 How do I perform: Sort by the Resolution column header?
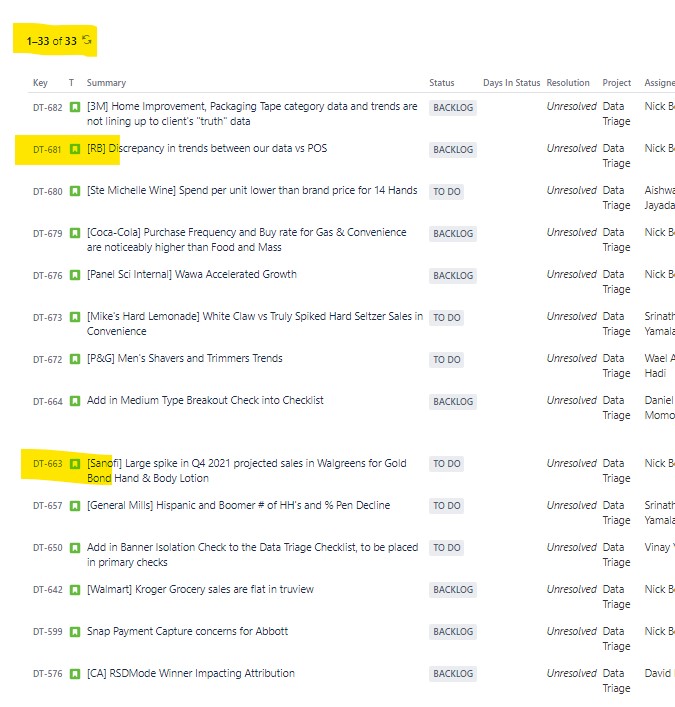tap(568, 83)
